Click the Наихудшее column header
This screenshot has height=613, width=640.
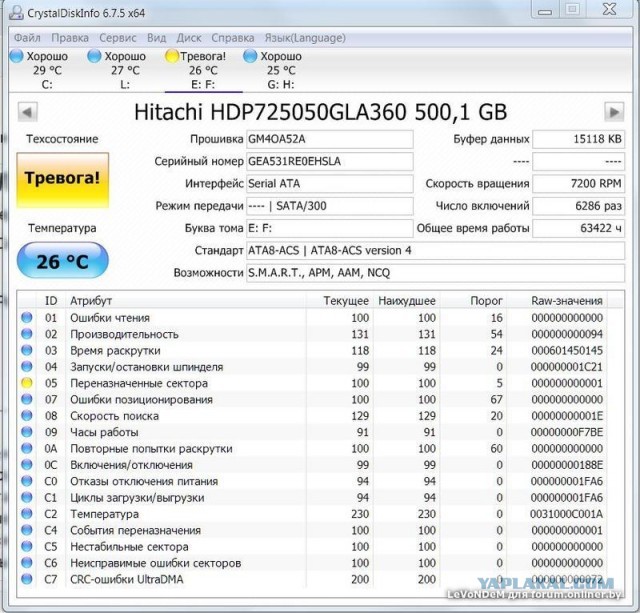point(407,301)
